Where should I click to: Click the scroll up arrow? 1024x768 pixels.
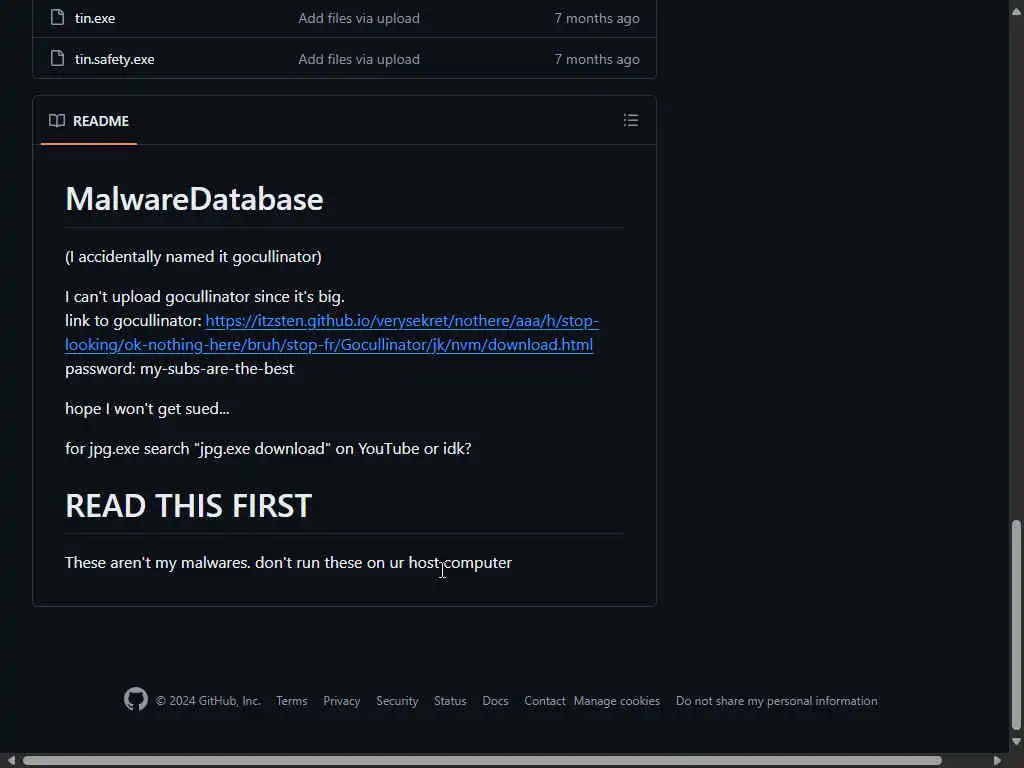tap(1016, 9)
